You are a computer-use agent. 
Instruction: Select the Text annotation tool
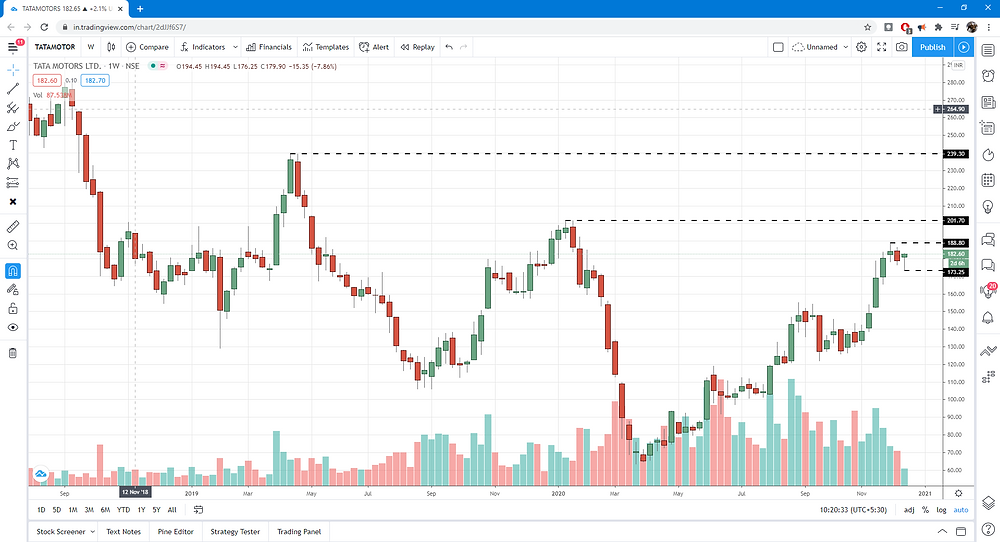pos(13,145)
